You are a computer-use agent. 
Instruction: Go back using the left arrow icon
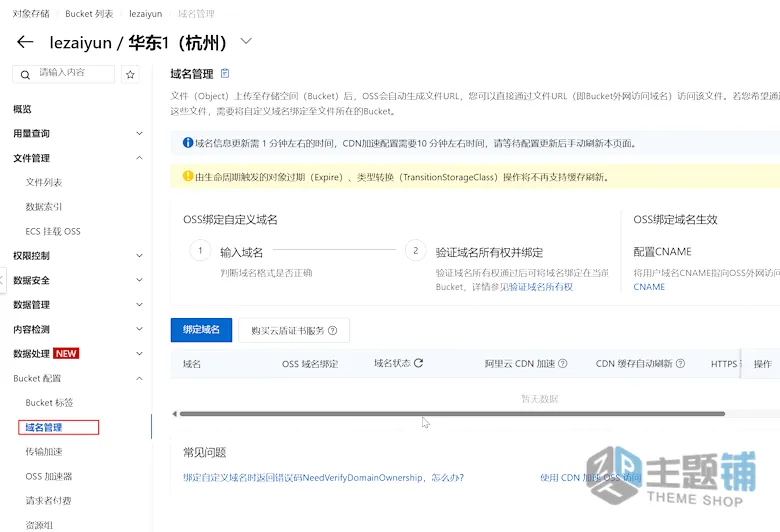coord(25,42)
